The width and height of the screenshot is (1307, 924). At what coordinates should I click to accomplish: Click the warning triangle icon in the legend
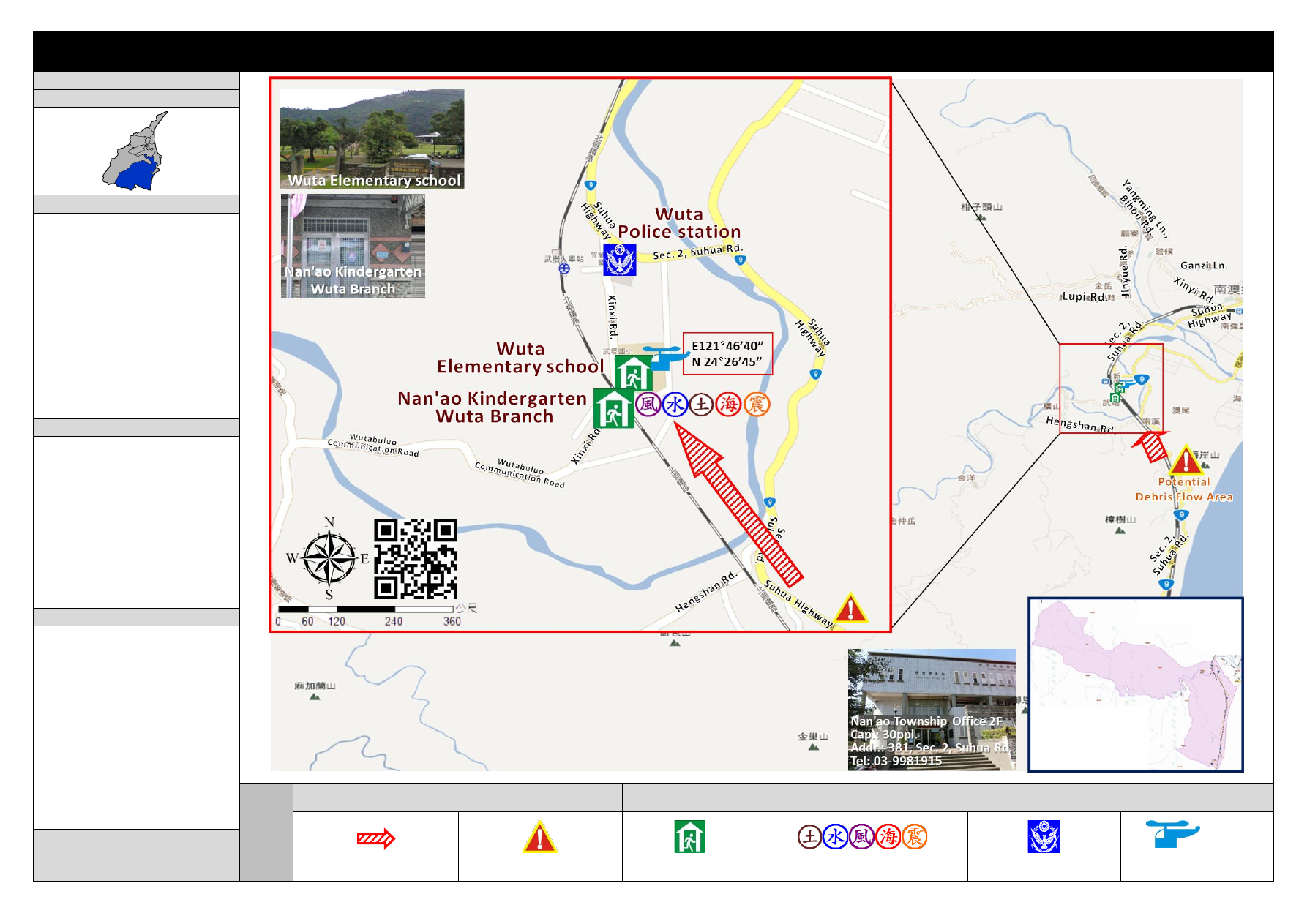click(x=539, y=837)
